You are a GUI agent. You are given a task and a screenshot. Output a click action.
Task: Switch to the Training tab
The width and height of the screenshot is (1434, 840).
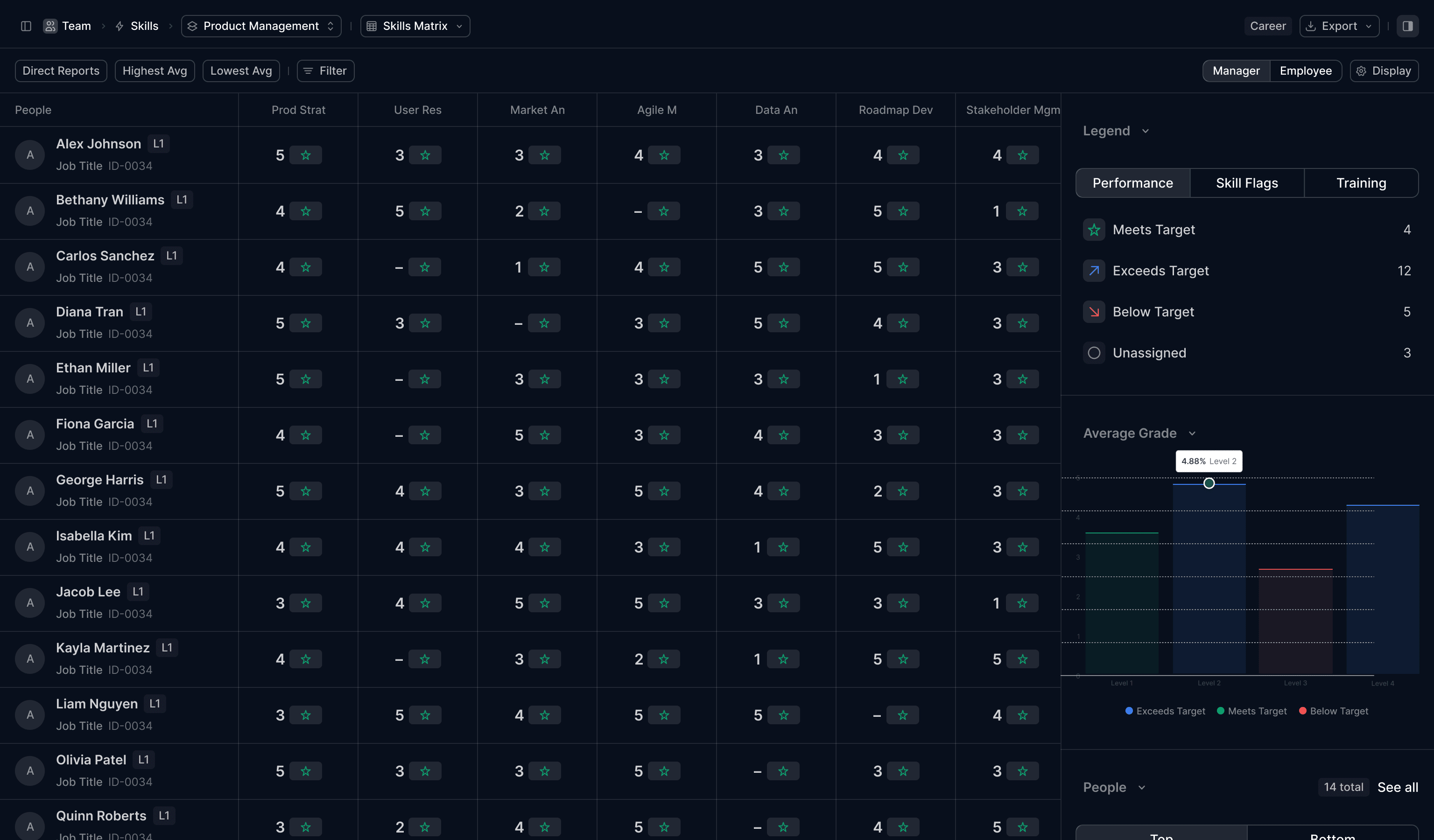tap(1361, 182)
